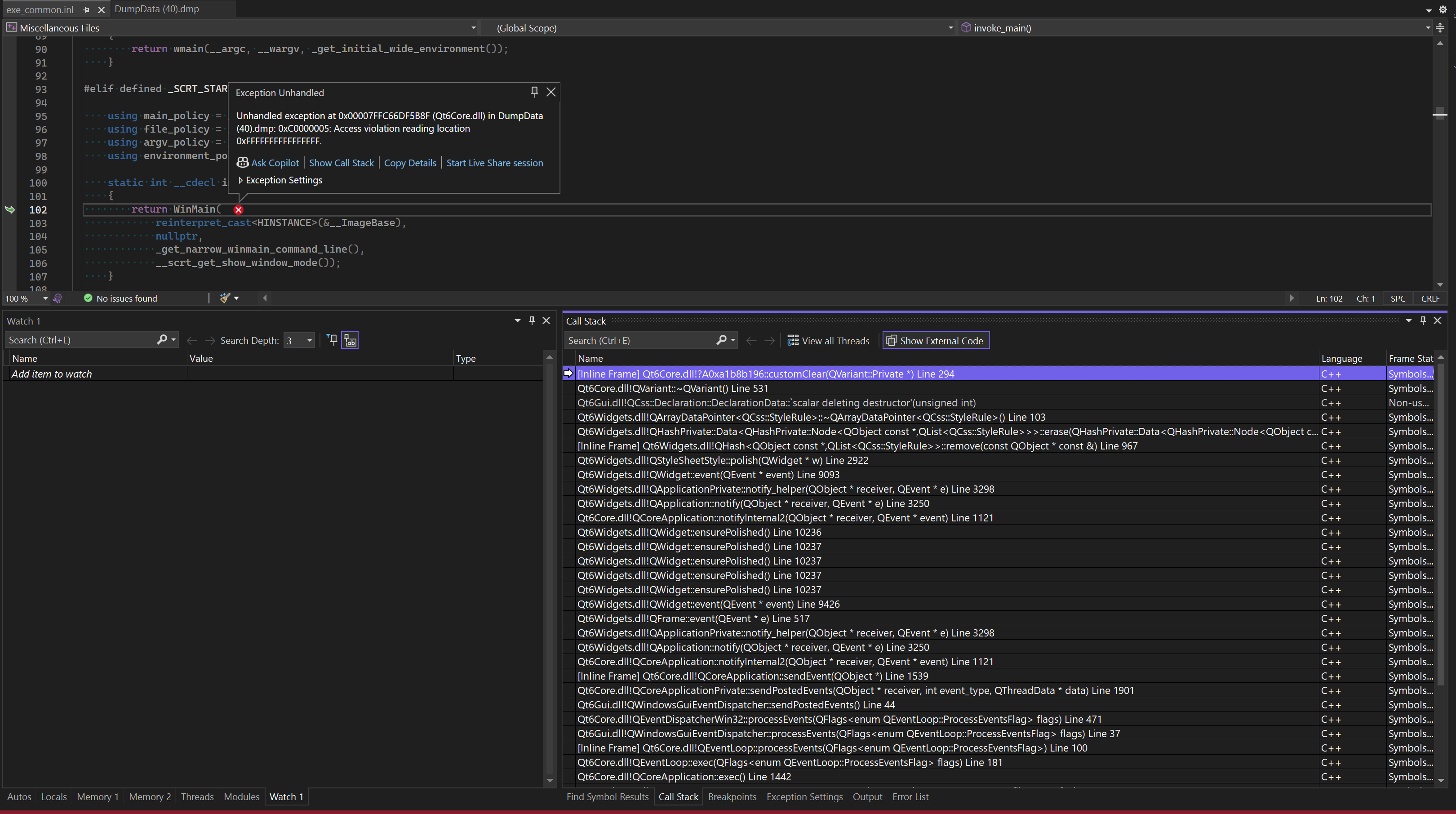Pin the exe_common.inl tab

86,9
